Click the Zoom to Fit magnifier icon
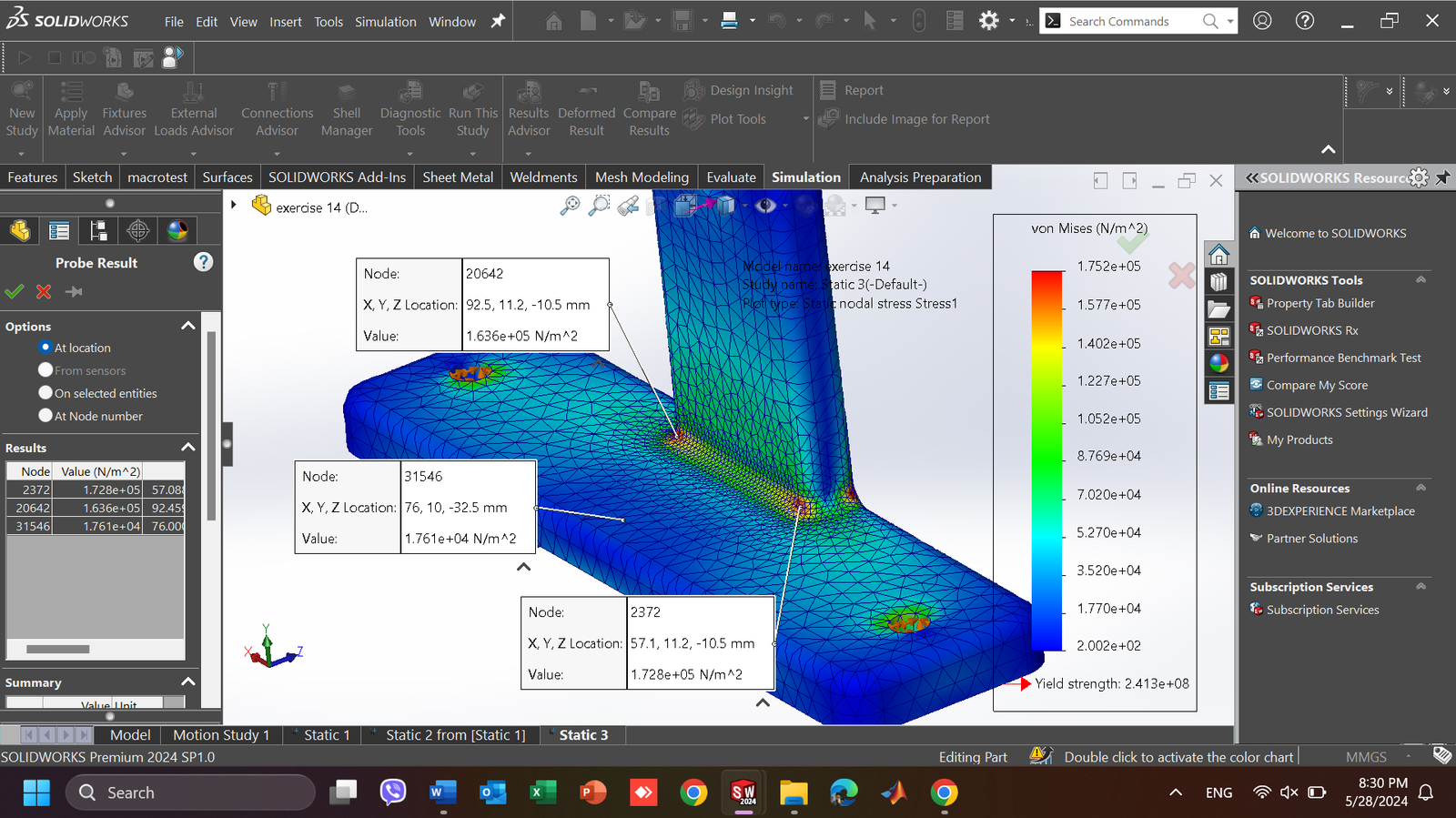This screenshot has width=1456, height=818. pyautogui.click(x=570, y=207)
